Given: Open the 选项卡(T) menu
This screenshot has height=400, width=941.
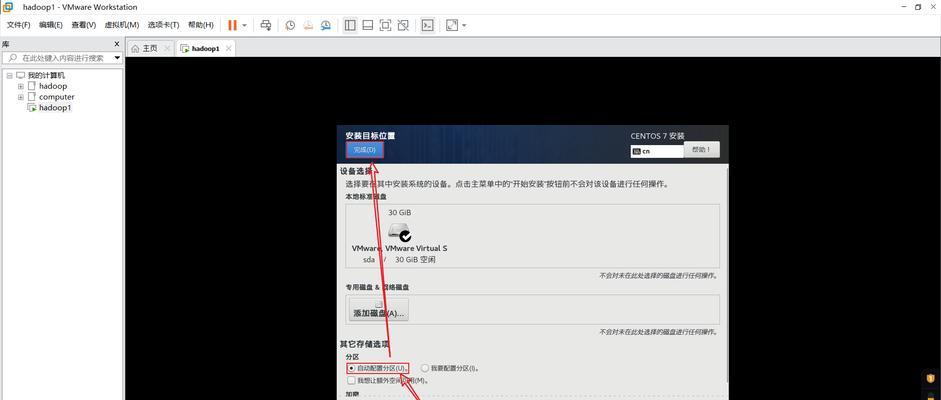Looking at the screenshot, I should pyautogui.click(x=163, y=25).
